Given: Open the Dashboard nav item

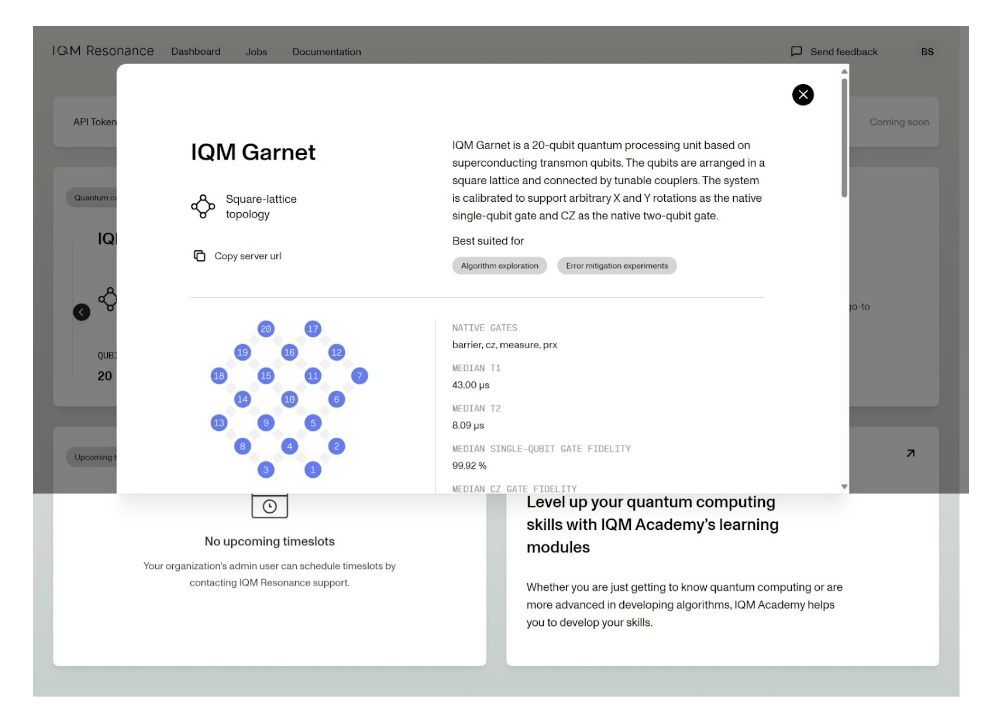Looking at the screenshot, I should 195,52.
